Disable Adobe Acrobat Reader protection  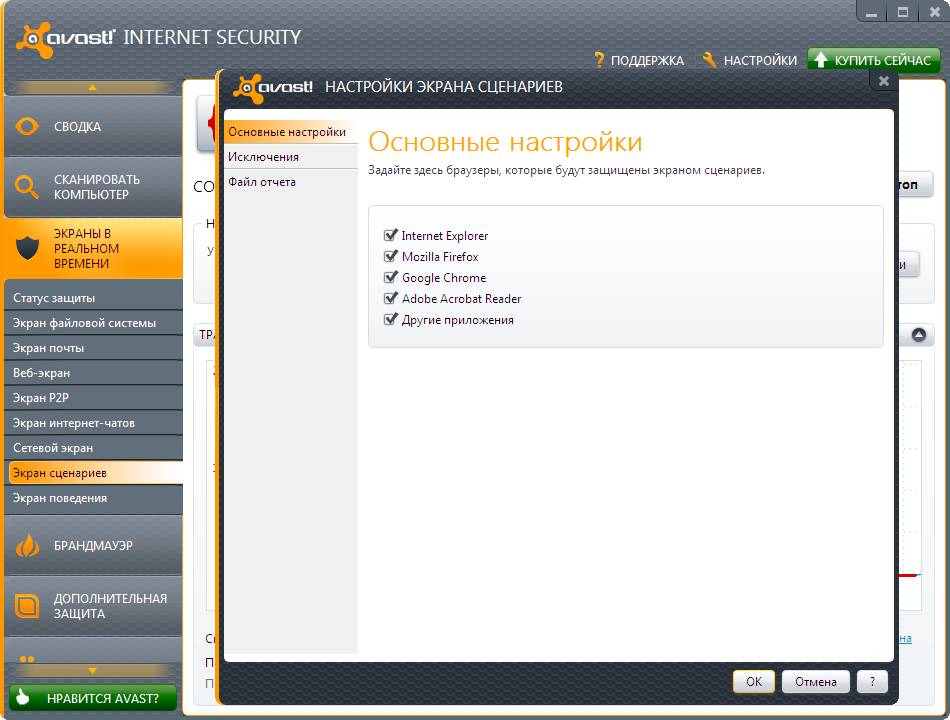tap(391, 298)
